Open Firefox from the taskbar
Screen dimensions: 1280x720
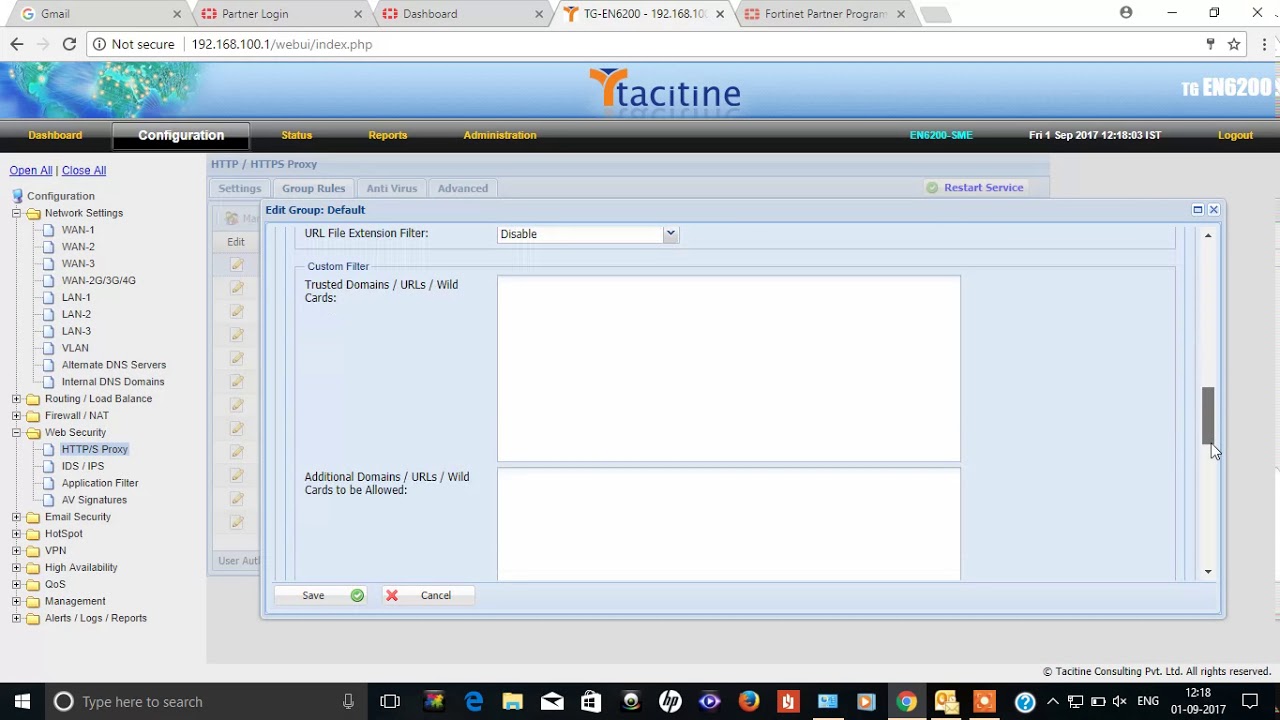[x=749, y=701]
